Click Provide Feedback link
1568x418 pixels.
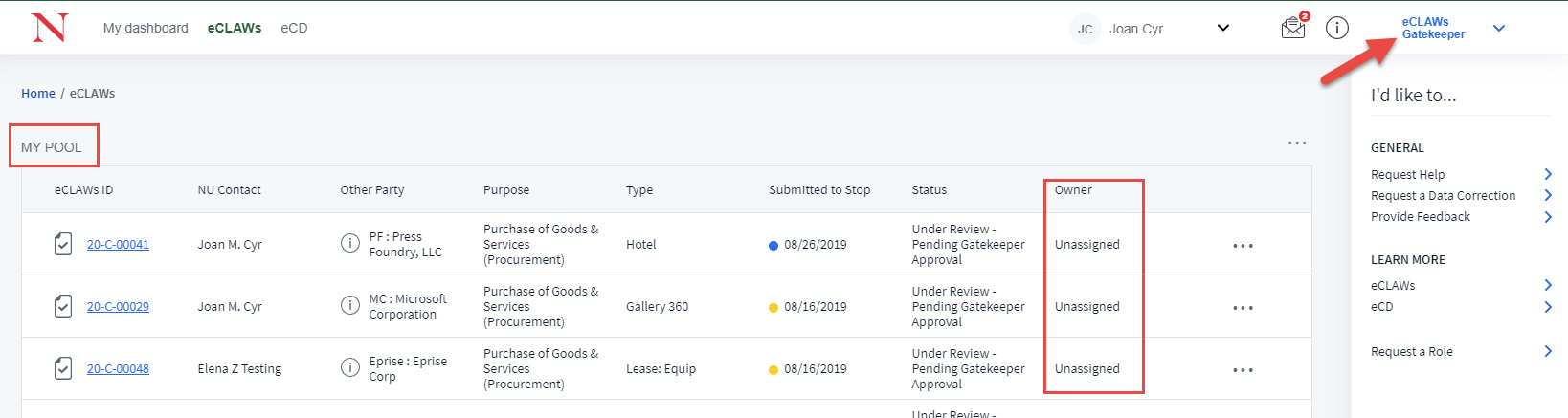pos(1421,216)
